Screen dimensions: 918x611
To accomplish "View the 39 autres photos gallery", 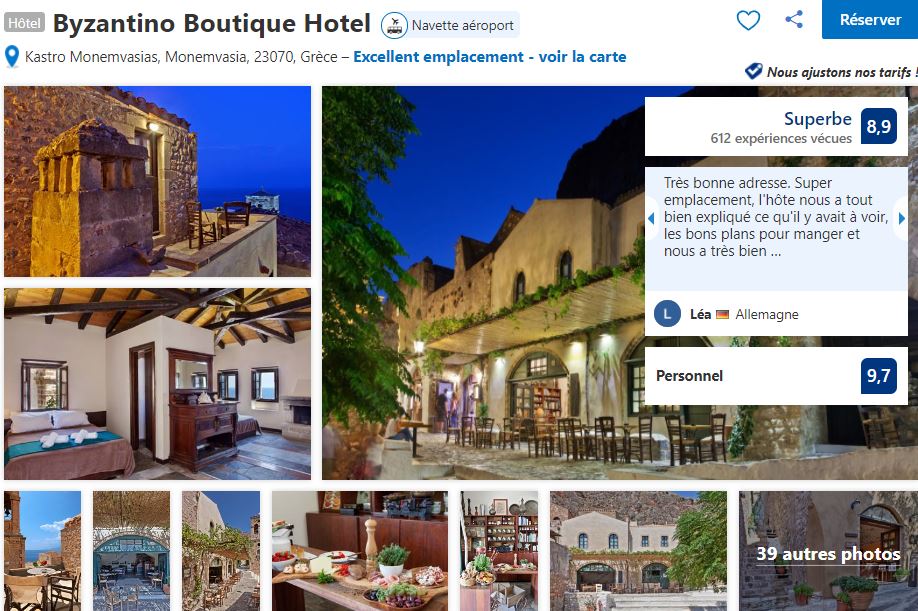I will click(828, 551).
